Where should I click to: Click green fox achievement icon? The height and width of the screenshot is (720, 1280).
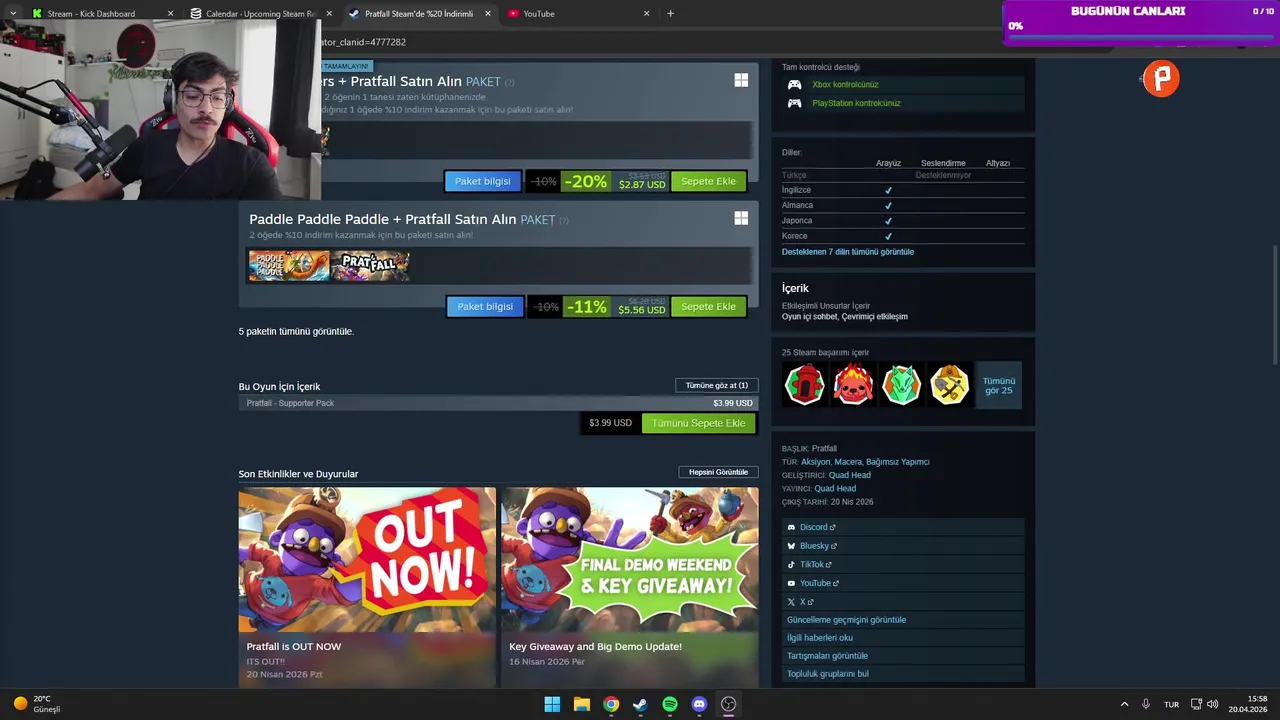pyautogui.click(x=901, y=384)
